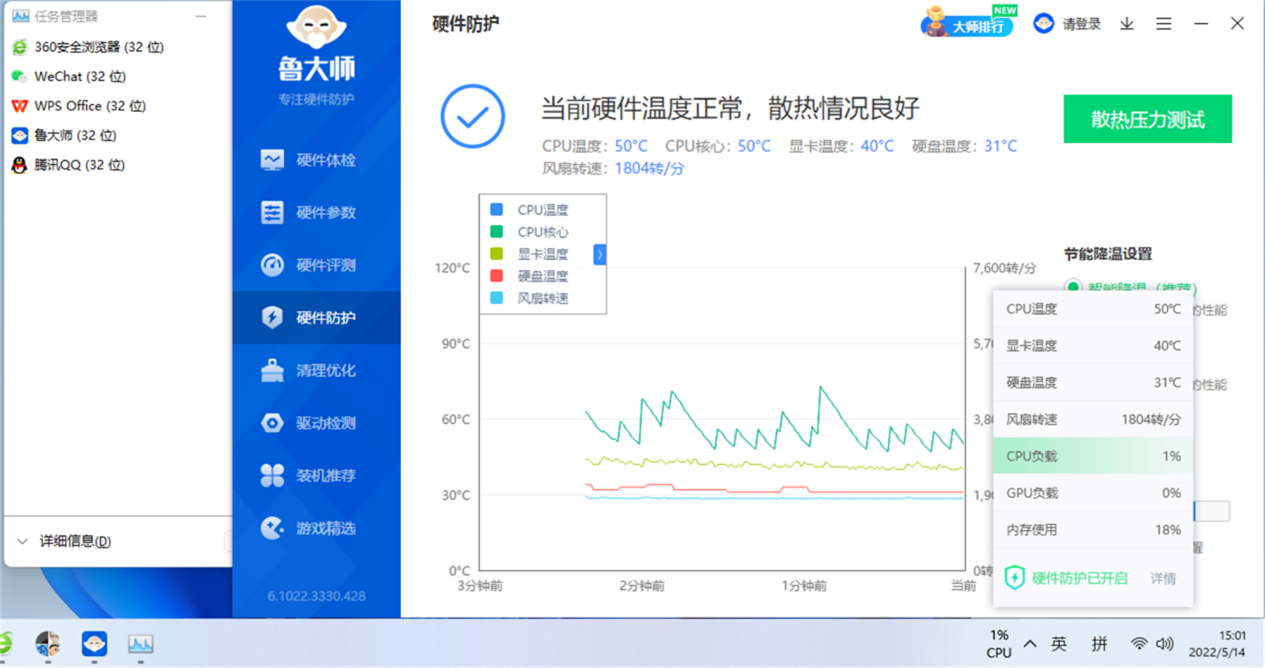Click the version number 6.1022.3330.428

(x=316, y=596)
